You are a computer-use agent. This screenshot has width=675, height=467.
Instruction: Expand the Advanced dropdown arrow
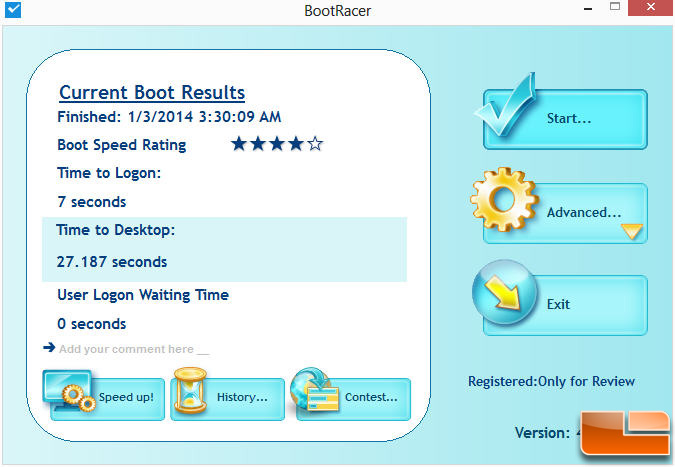(632, 231)
